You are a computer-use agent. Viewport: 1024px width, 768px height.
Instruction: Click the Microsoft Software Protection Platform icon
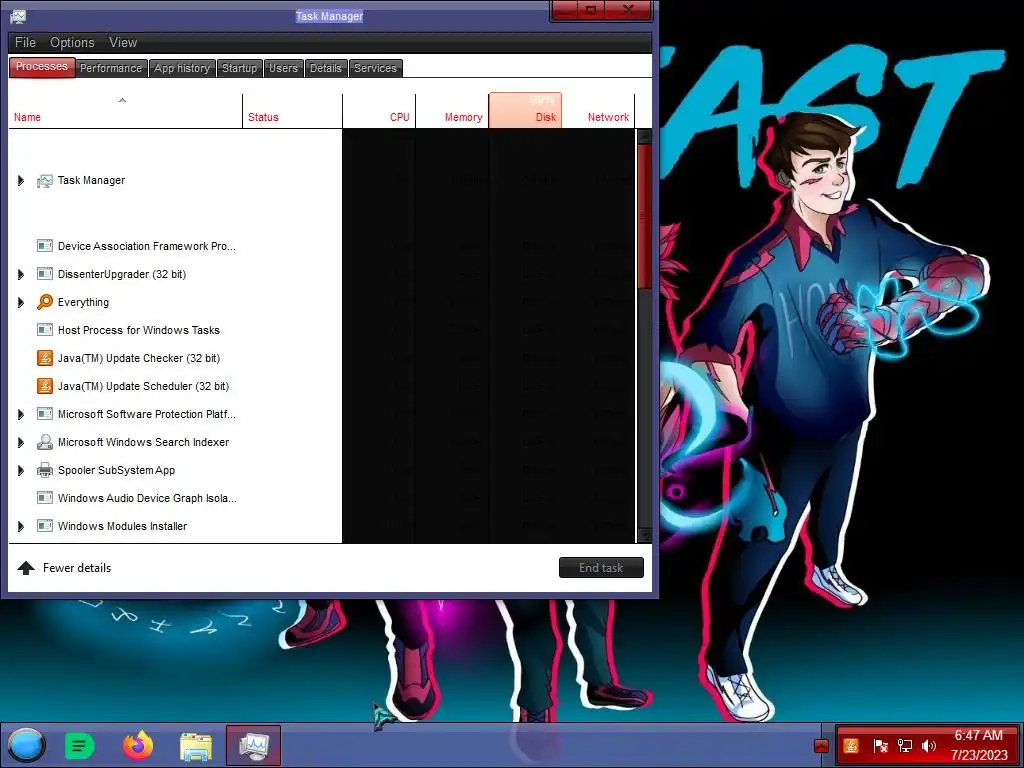tap(44, 414)
